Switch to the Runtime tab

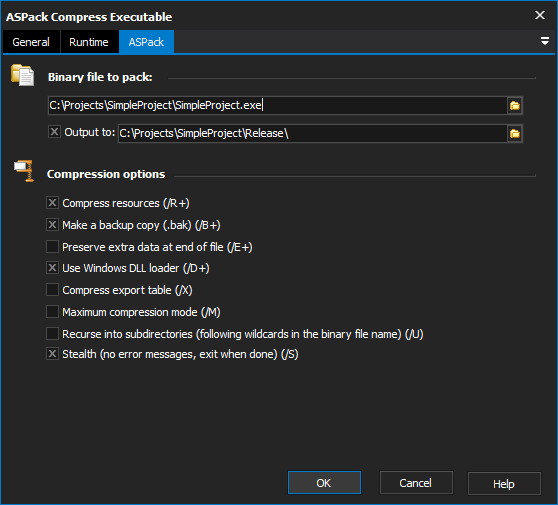pyautogui.click(x=89, y=42)
